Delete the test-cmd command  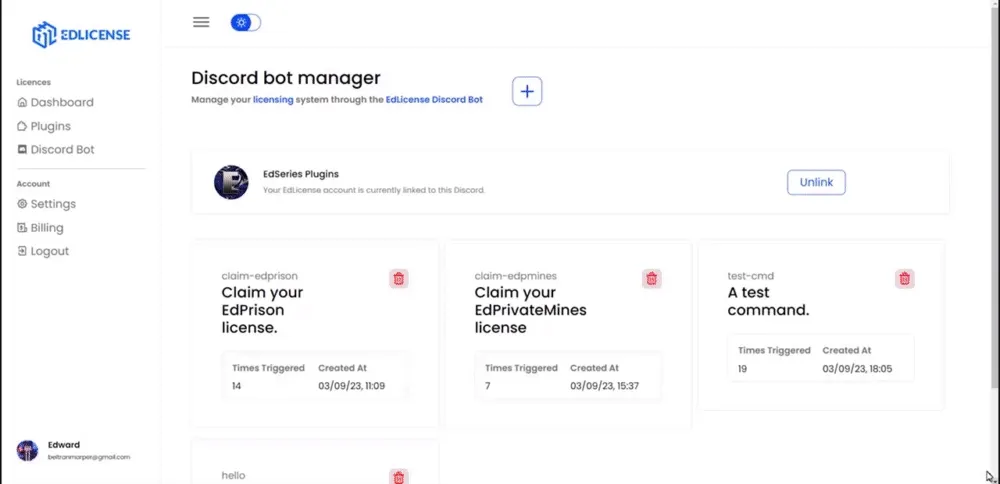904,279
